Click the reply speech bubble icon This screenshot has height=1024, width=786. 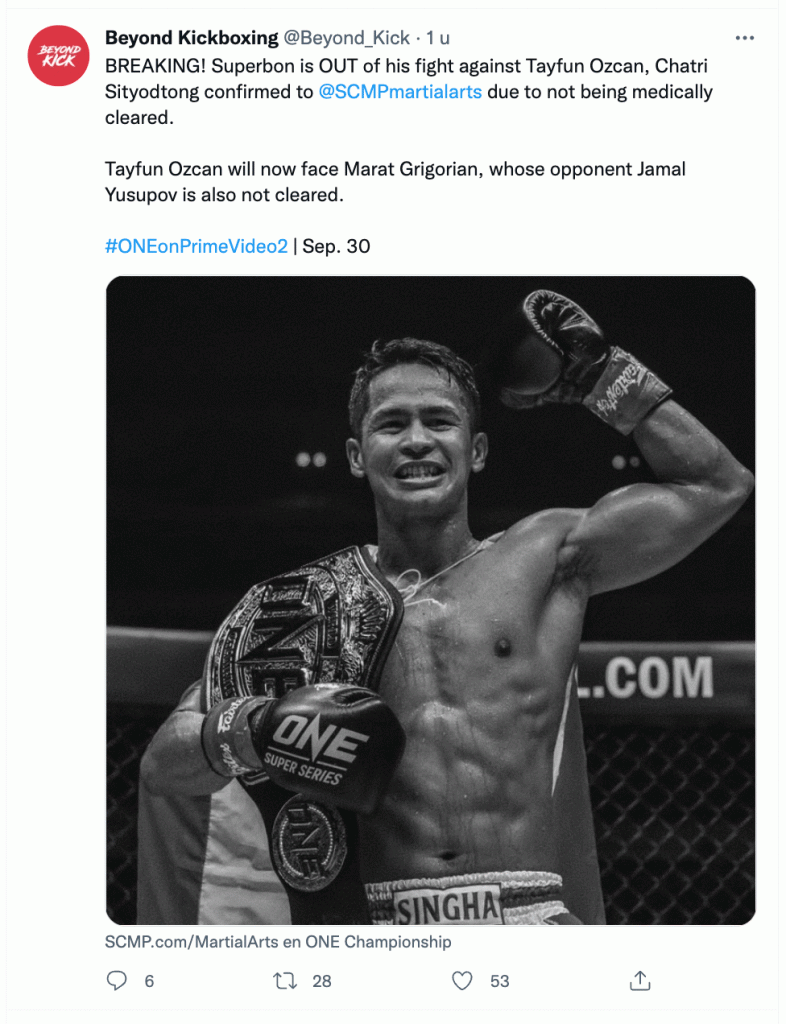(117, 981)
